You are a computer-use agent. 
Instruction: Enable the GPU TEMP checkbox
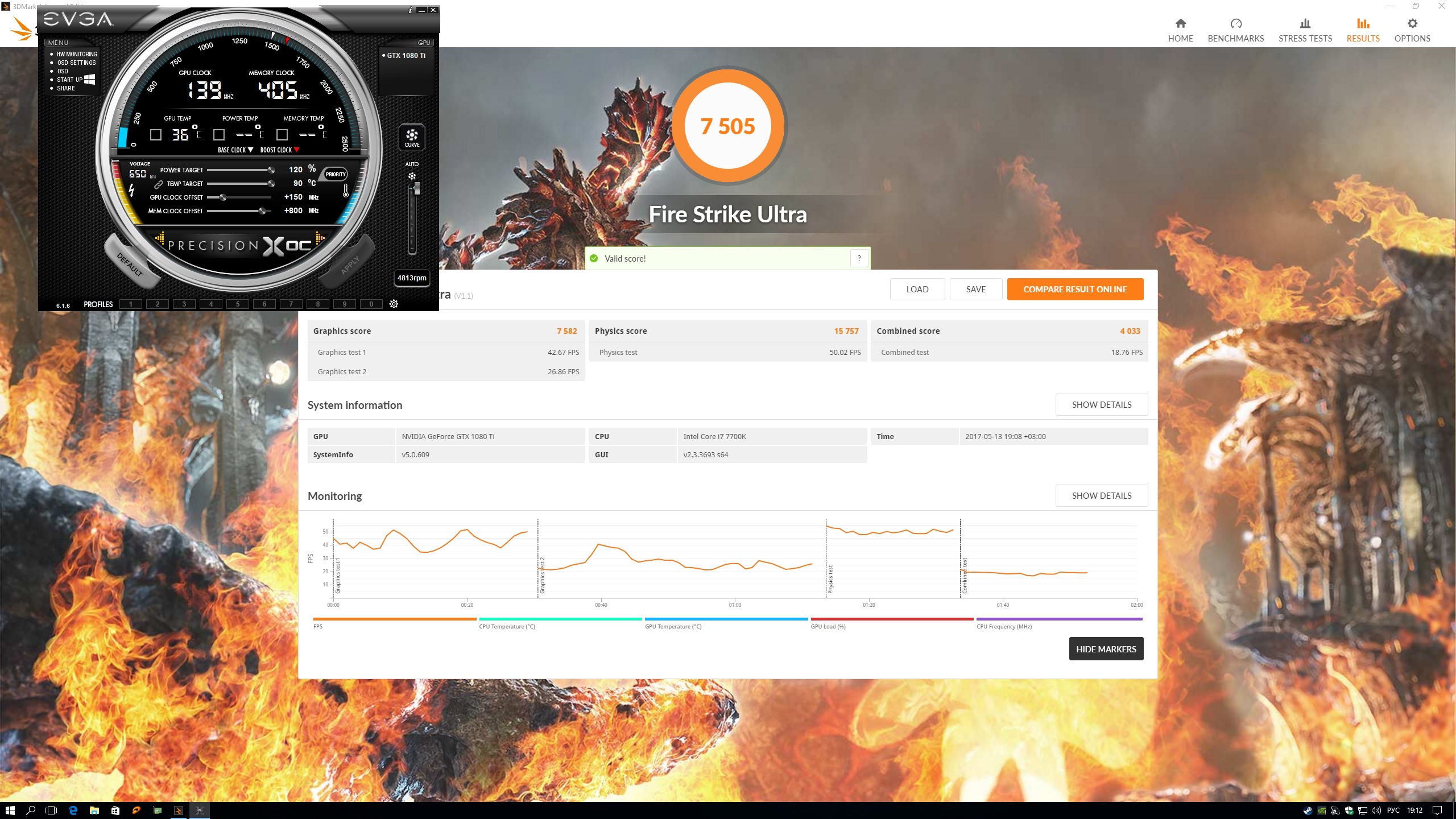coord(156,135)
